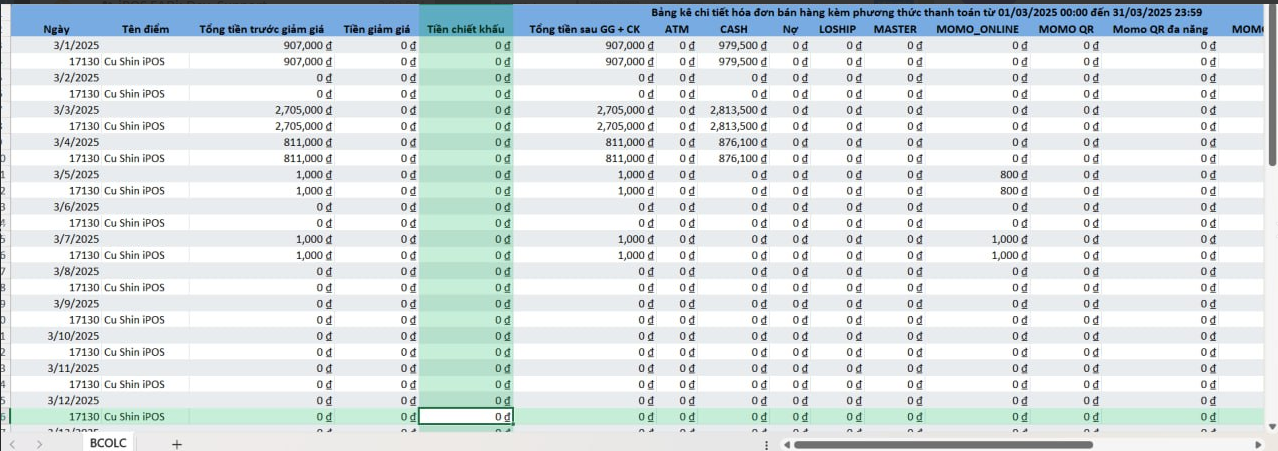Click the tab bar resize handle dots
1278x451 pixels.
pos(766,444)
